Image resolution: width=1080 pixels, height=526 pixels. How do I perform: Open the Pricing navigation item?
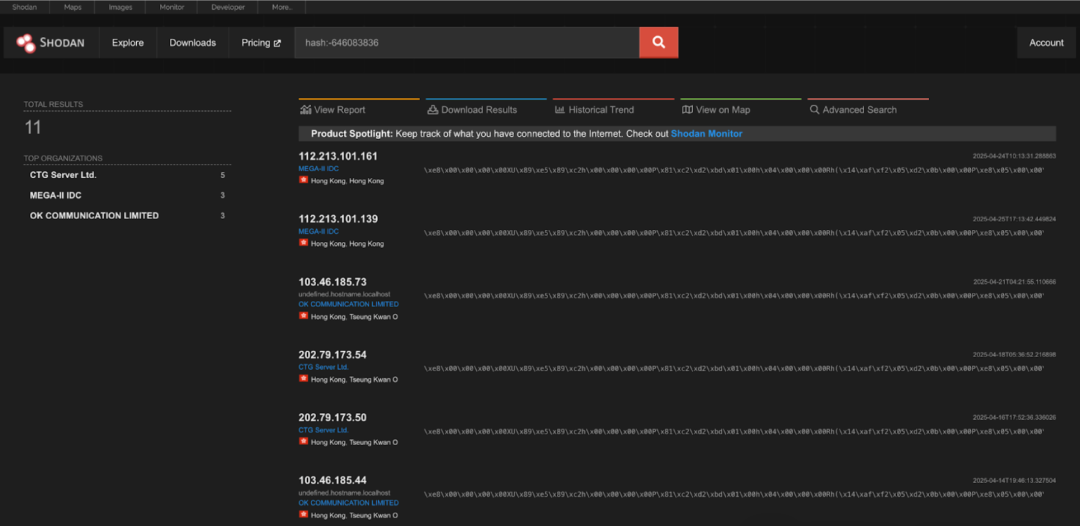tap(261, 43)
